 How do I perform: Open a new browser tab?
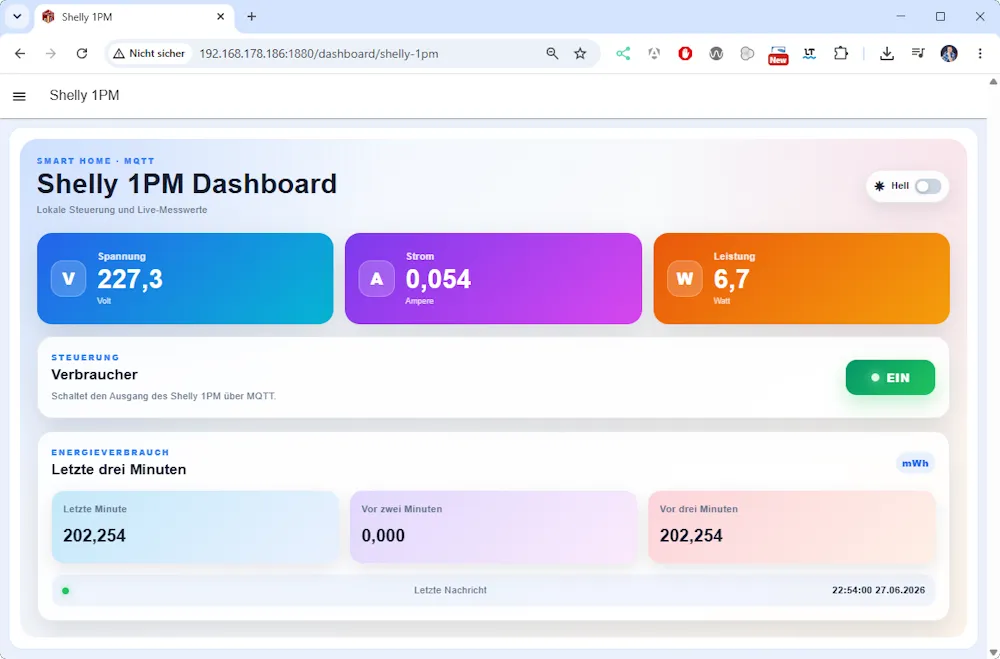[x=251, y=17]
